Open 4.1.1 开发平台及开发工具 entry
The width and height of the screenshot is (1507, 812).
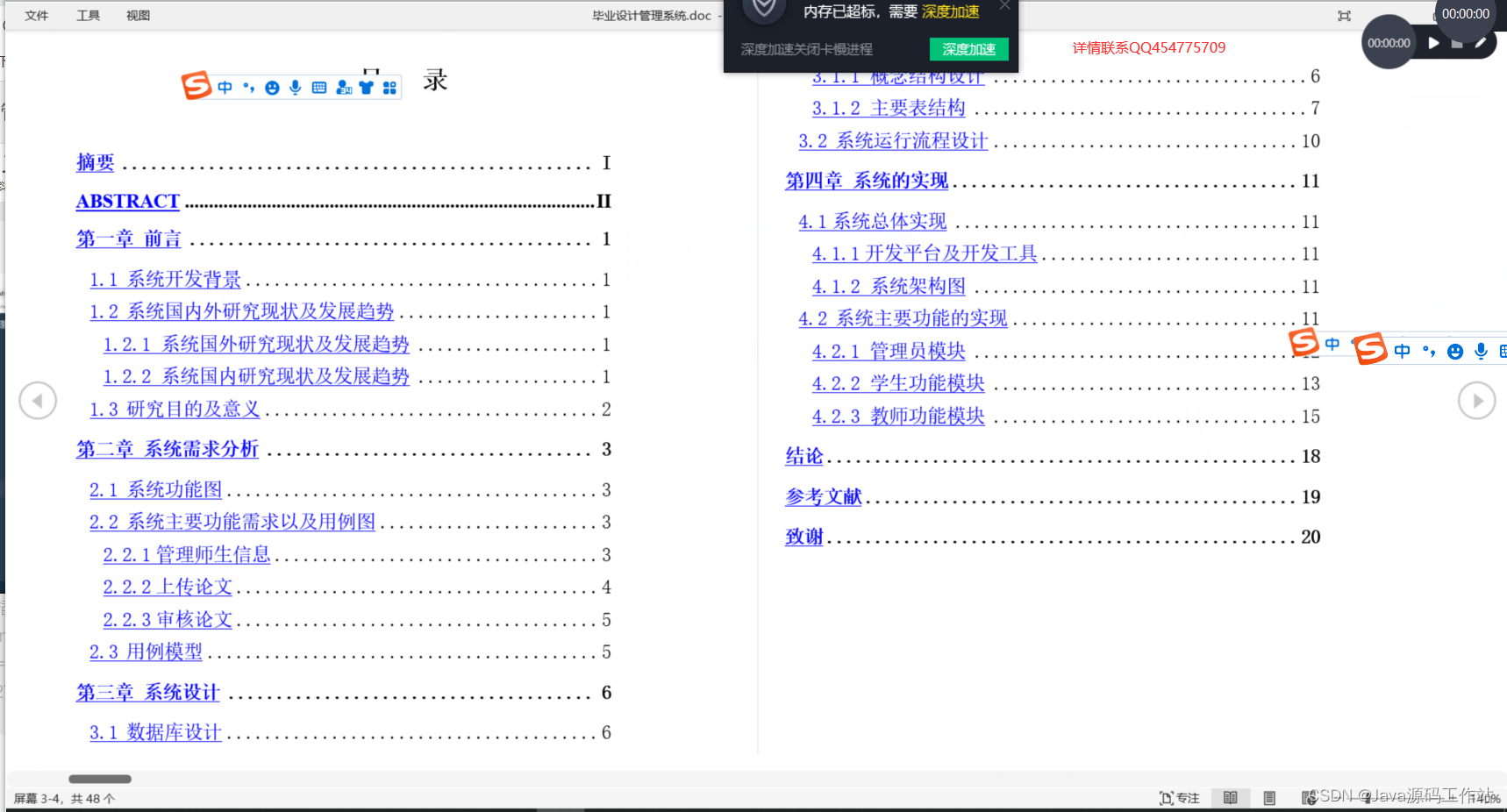[924, 253]
